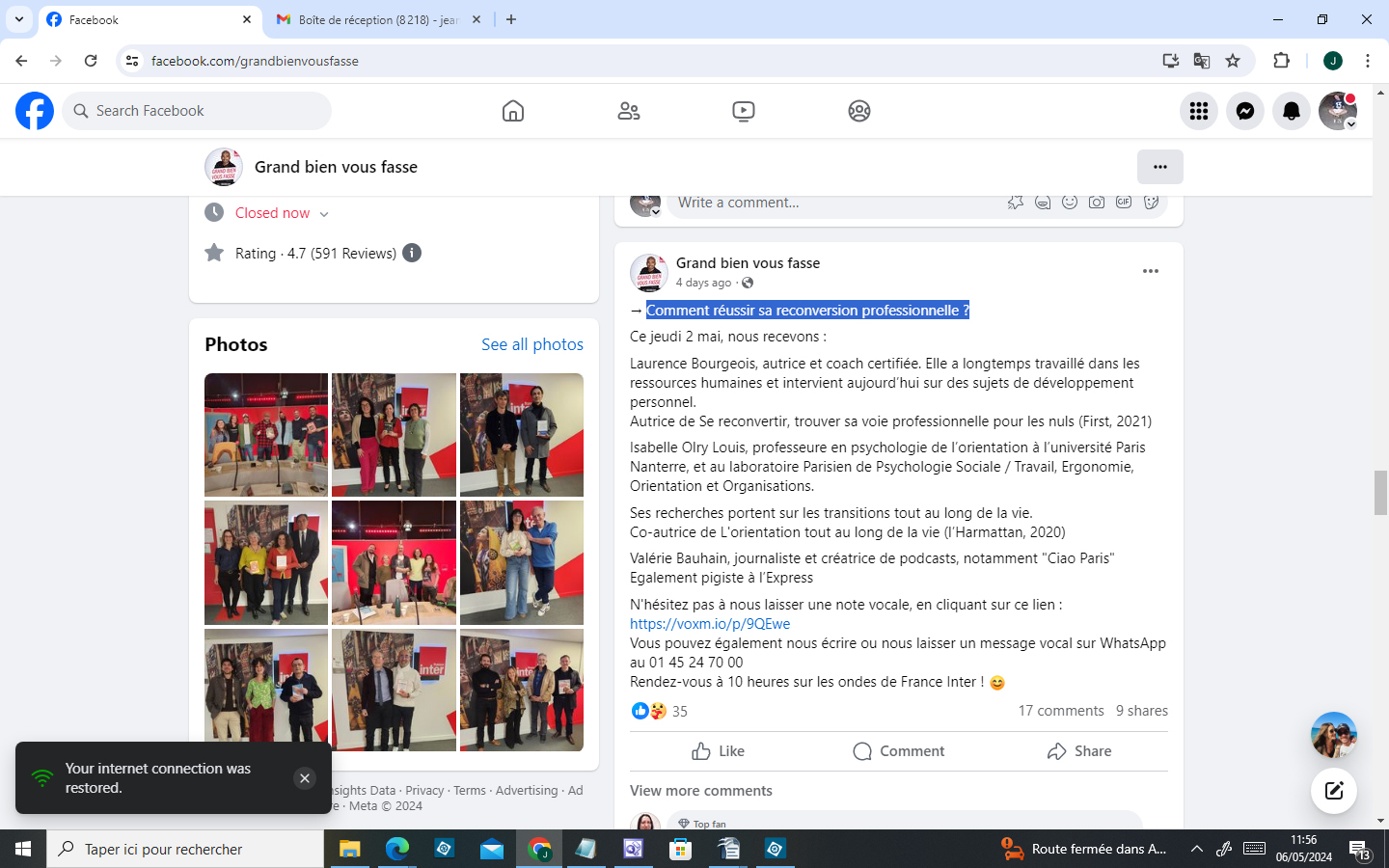
Task: Click the Terms footer link
Action: [470, 791]
